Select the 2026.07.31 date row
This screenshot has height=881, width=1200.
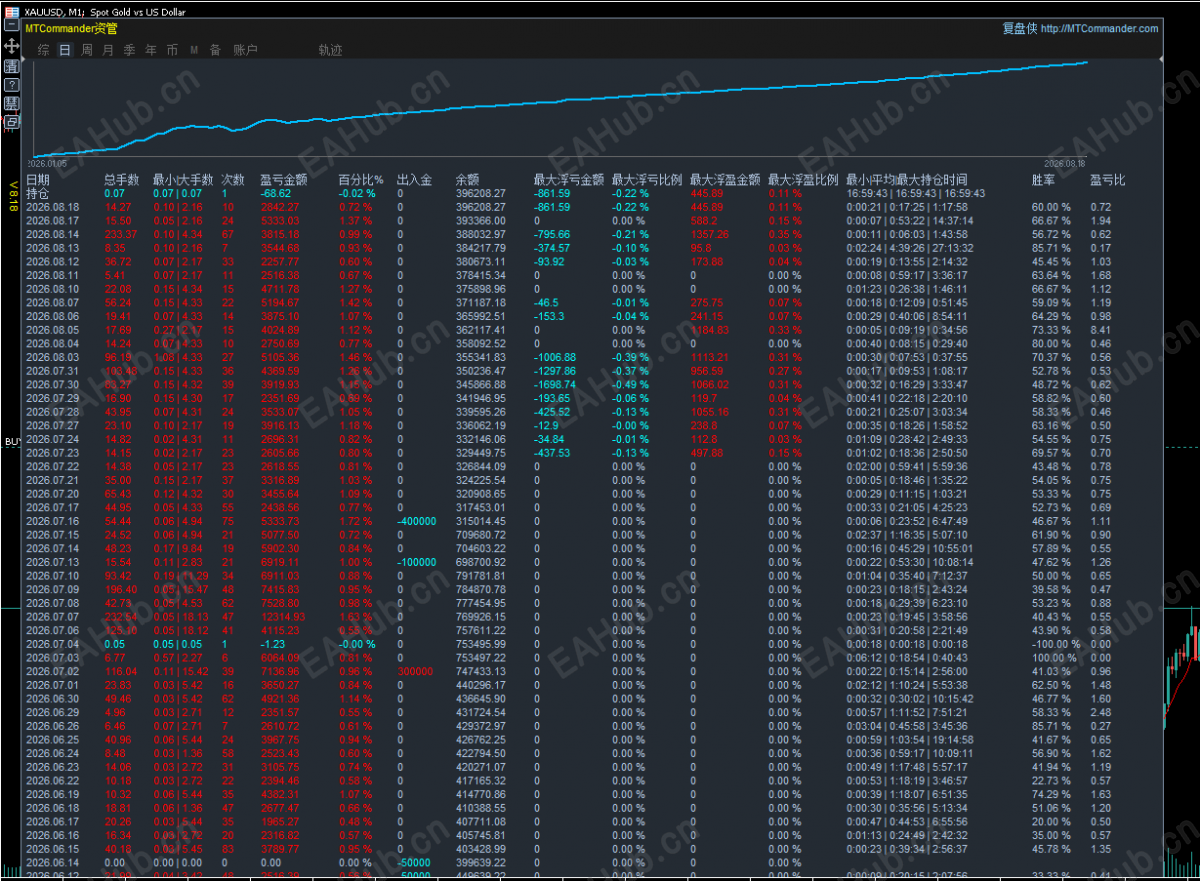click(52, 370)
